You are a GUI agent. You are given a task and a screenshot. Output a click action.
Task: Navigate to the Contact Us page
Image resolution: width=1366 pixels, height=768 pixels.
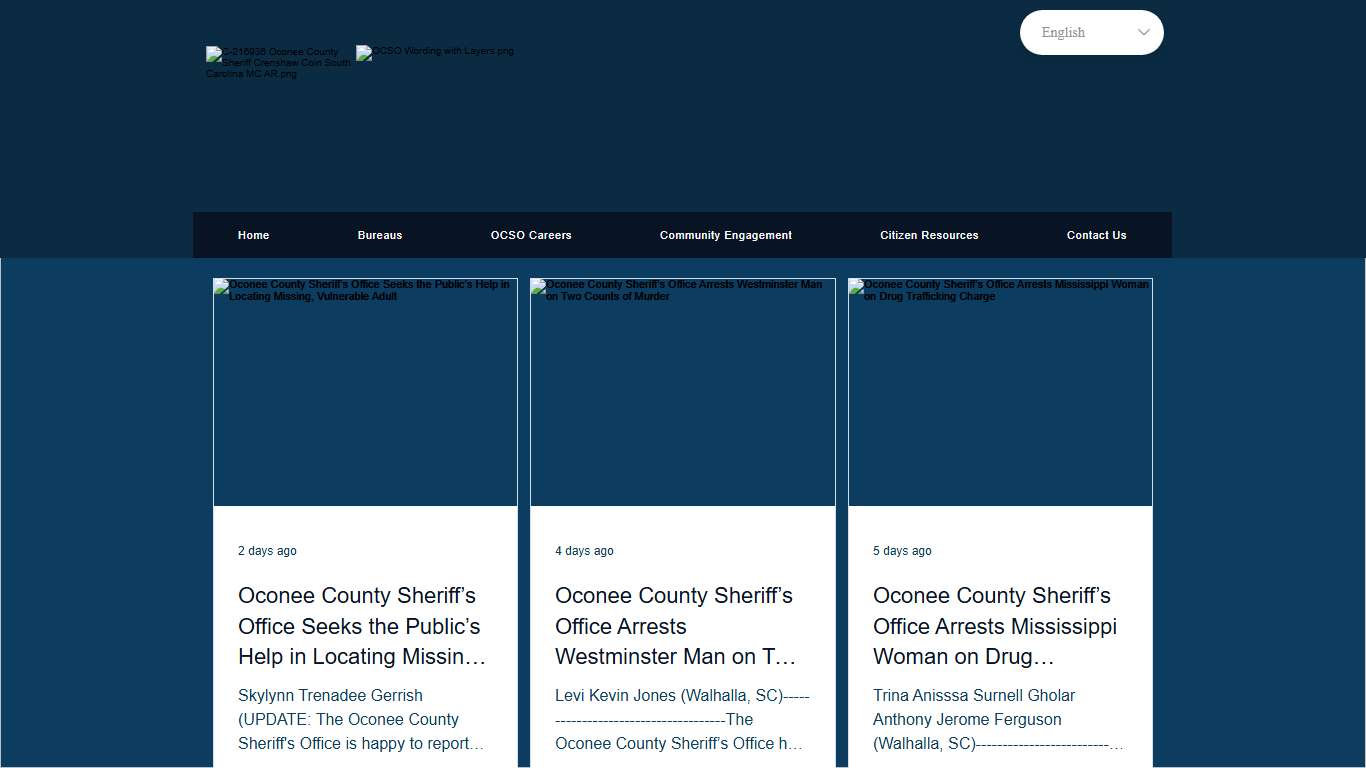[x=1096, y=235]
